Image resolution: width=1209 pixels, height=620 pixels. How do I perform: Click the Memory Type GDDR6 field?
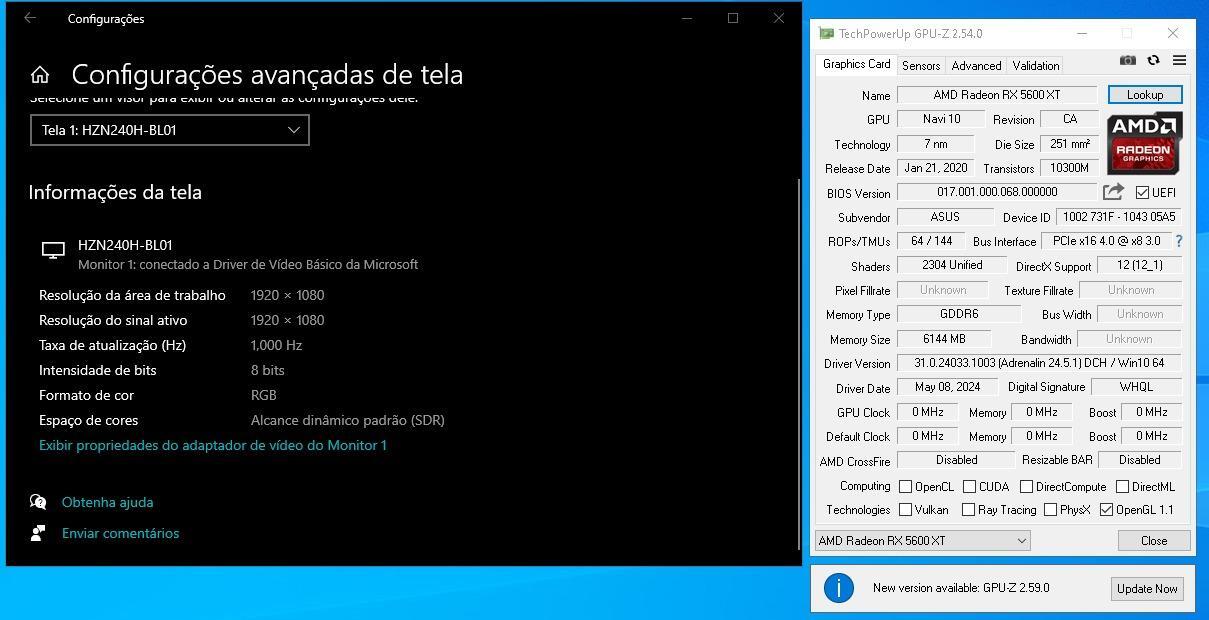[x=958, y=314]
